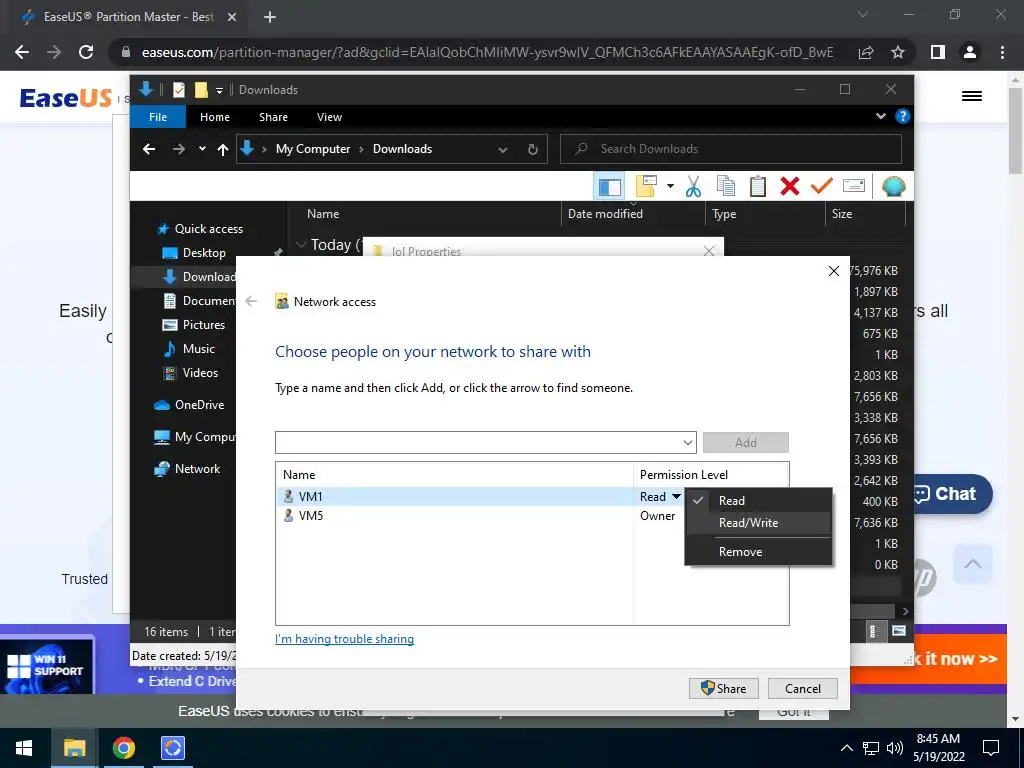Viewport: 1024px width, 768px height.
Task: Open the Share ribbon tab
Action: click(273, 117)
